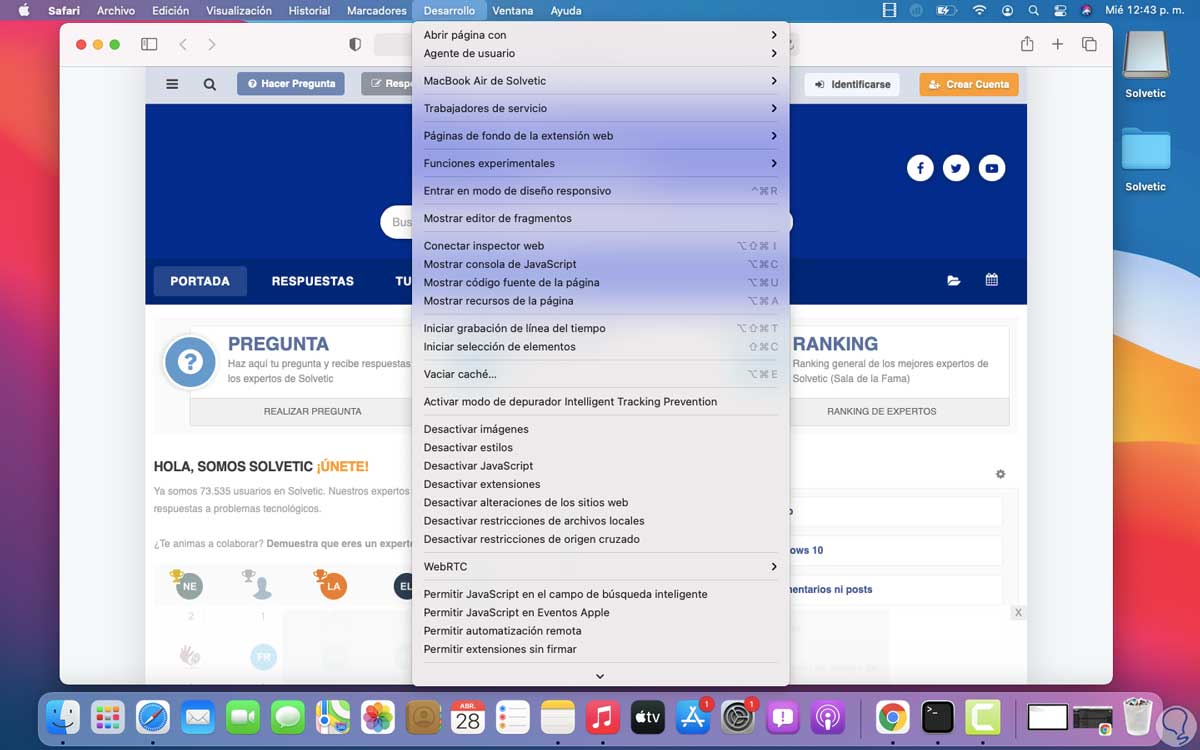Open System Preferences from the Dock
1200x750 pixels.
click(x=738, y=716)
